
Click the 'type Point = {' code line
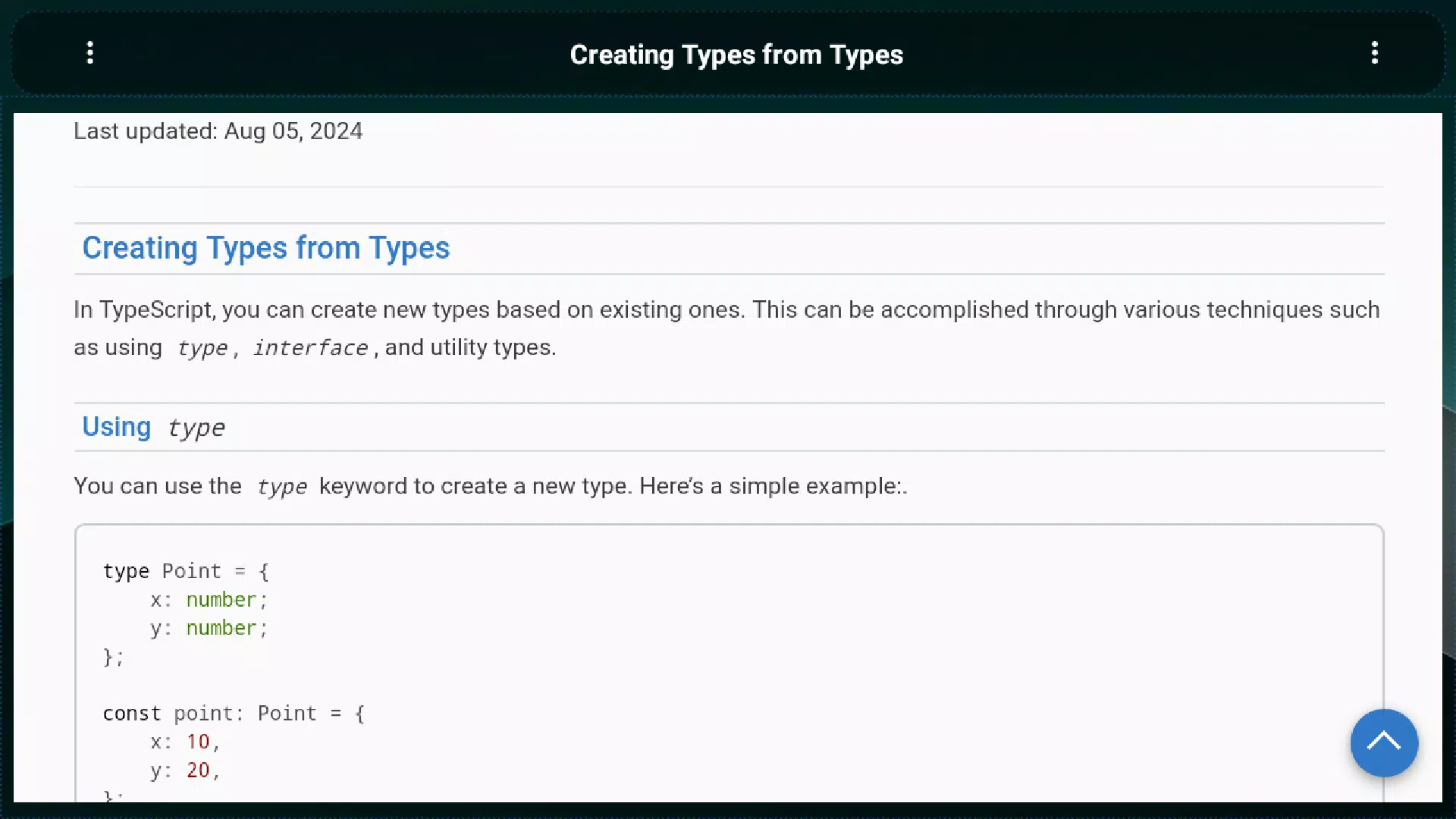(186, 571)
